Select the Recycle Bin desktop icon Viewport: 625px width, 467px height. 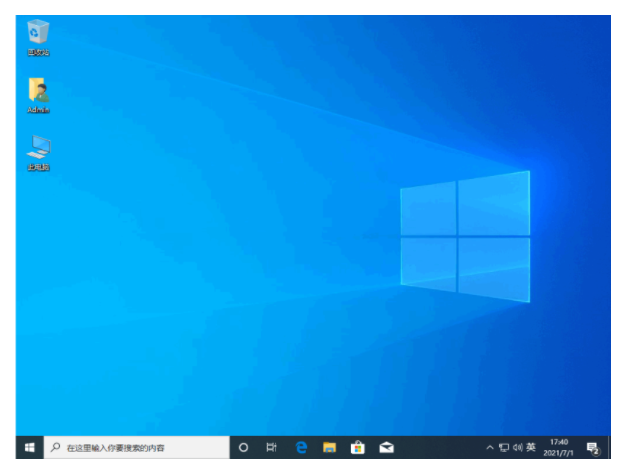(38, 37)
